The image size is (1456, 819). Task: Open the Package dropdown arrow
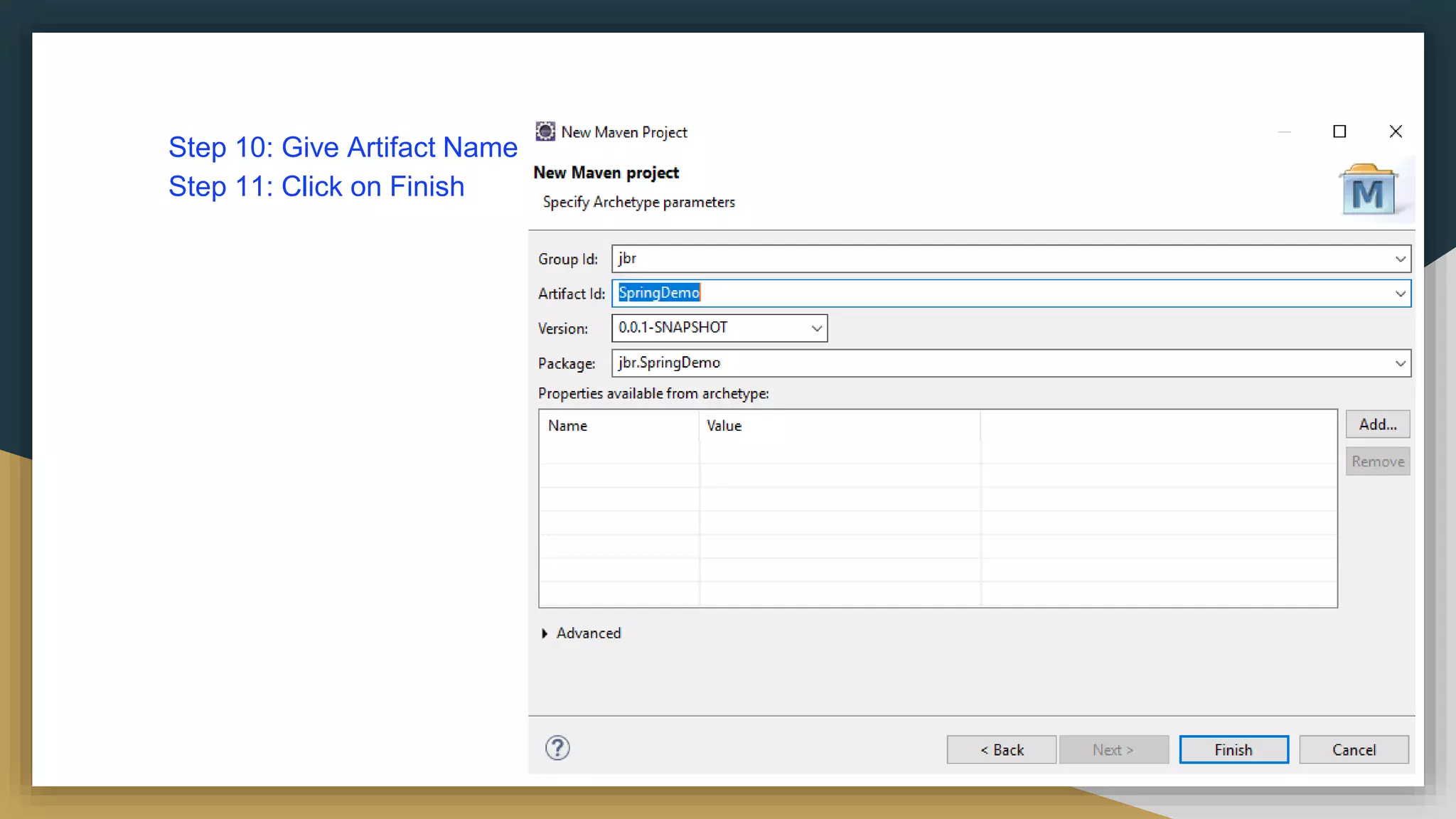[x=1400, y=363]
